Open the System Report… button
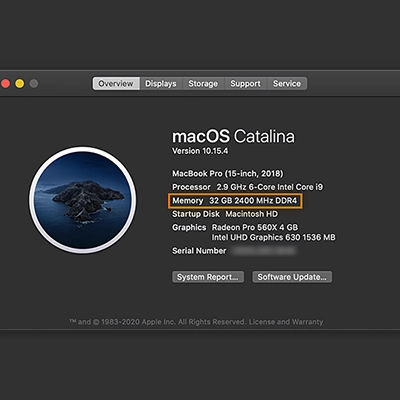The image size is (400, 400). click(208, 277)
